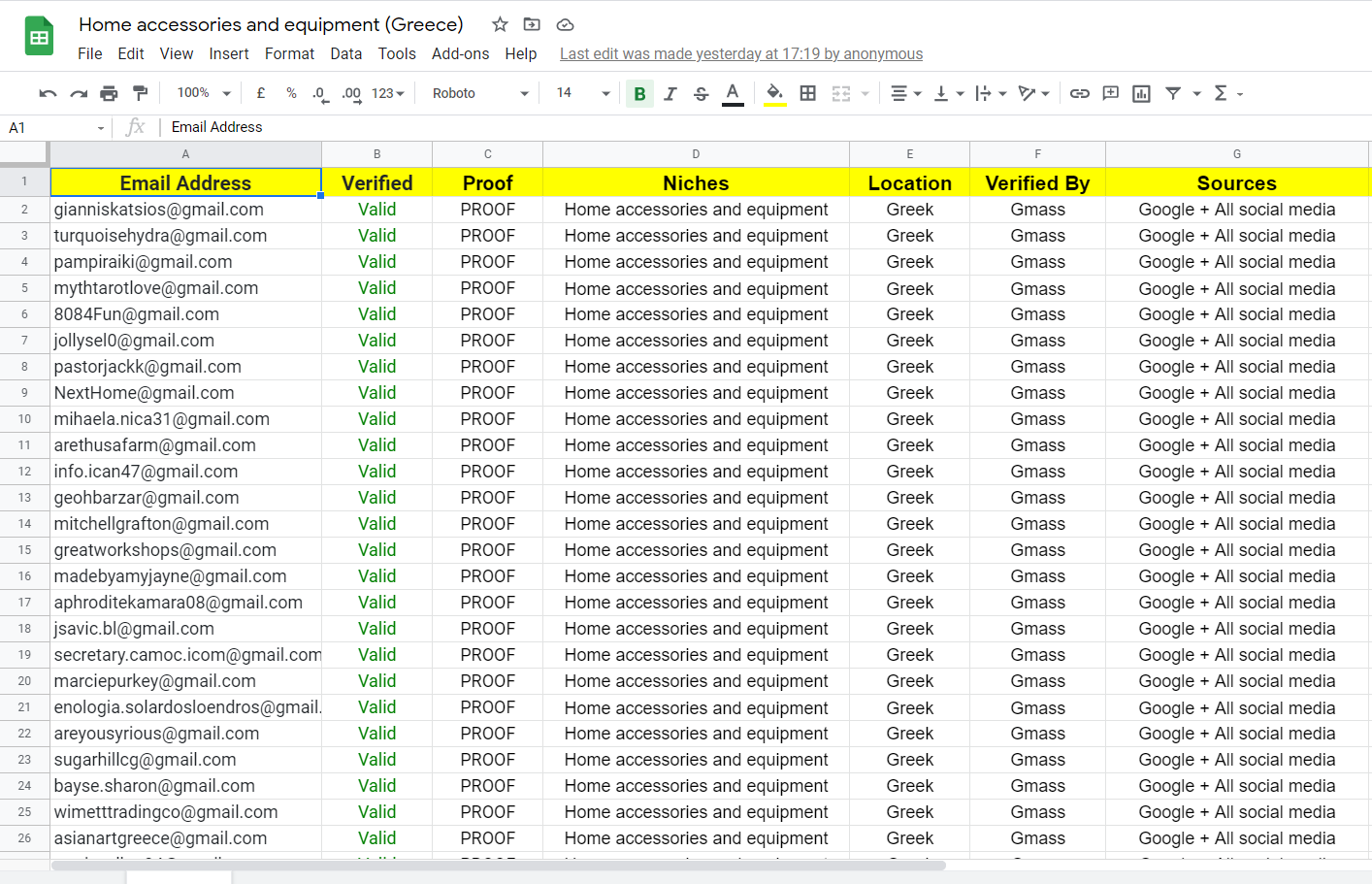Screen dimensions: 1372x884
Task: Select the Paint format tool
Action: click(139, 93)
